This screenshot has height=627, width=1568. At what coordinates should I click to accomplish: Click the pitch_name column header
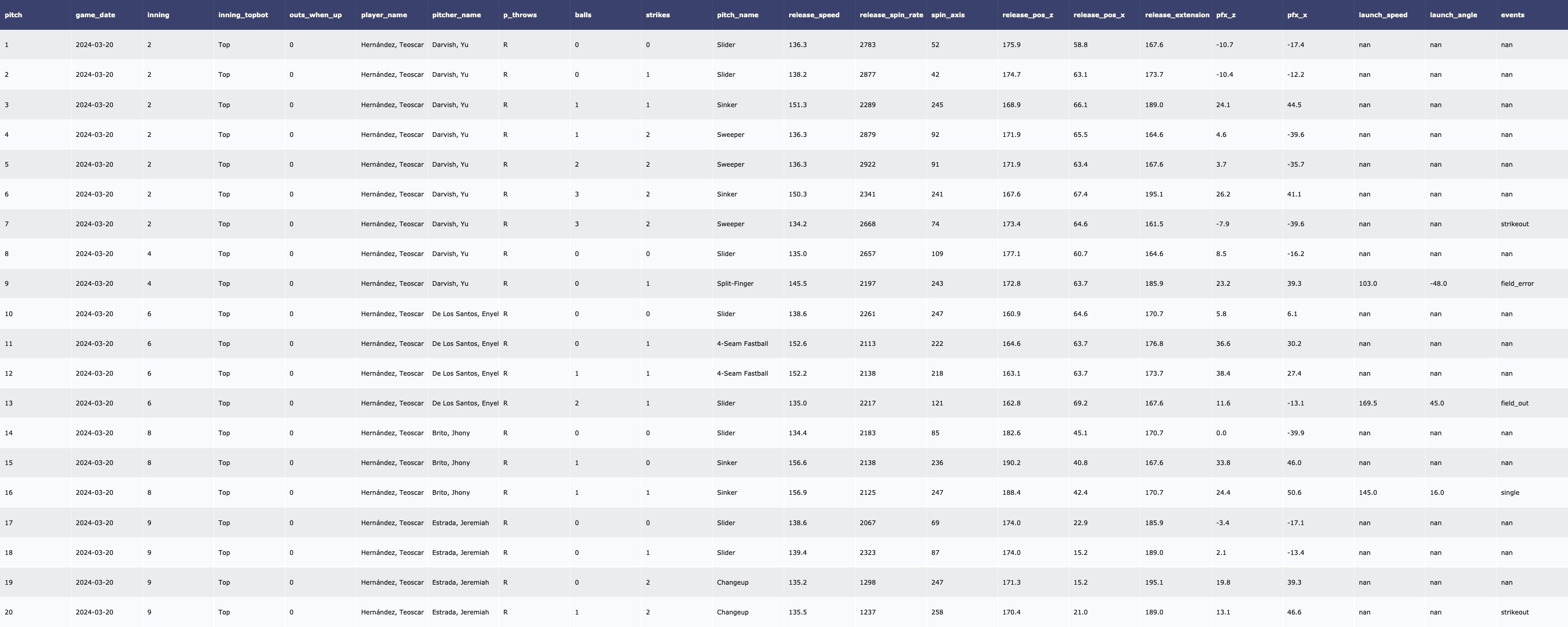(737, 15)
